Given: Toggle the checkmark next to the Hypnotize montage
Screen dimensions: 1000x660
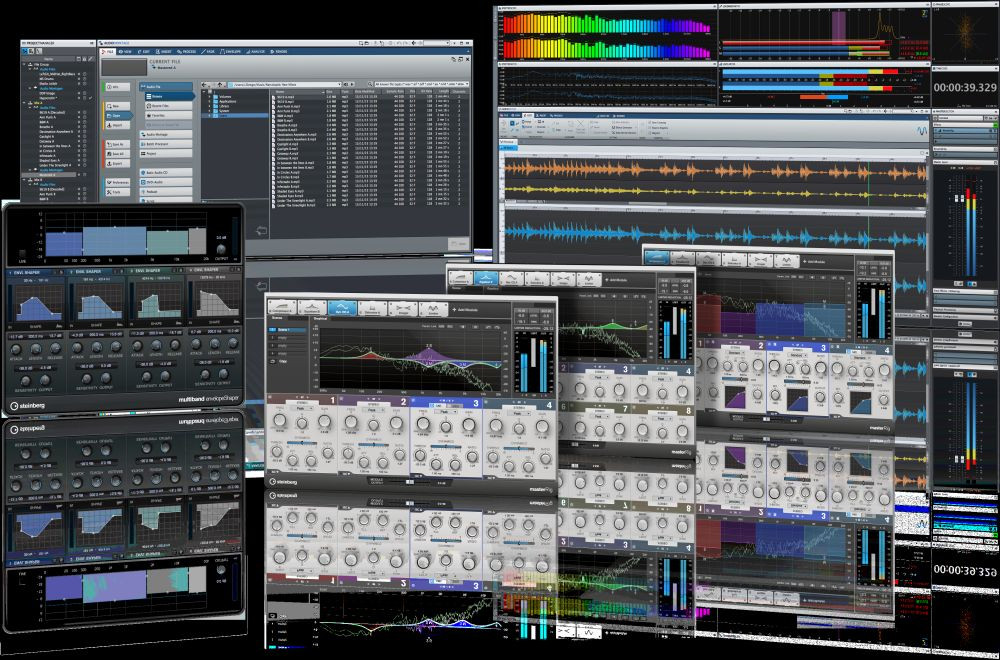Looking at the screenshot, I should pyautogui.click(x=91, y=97).
